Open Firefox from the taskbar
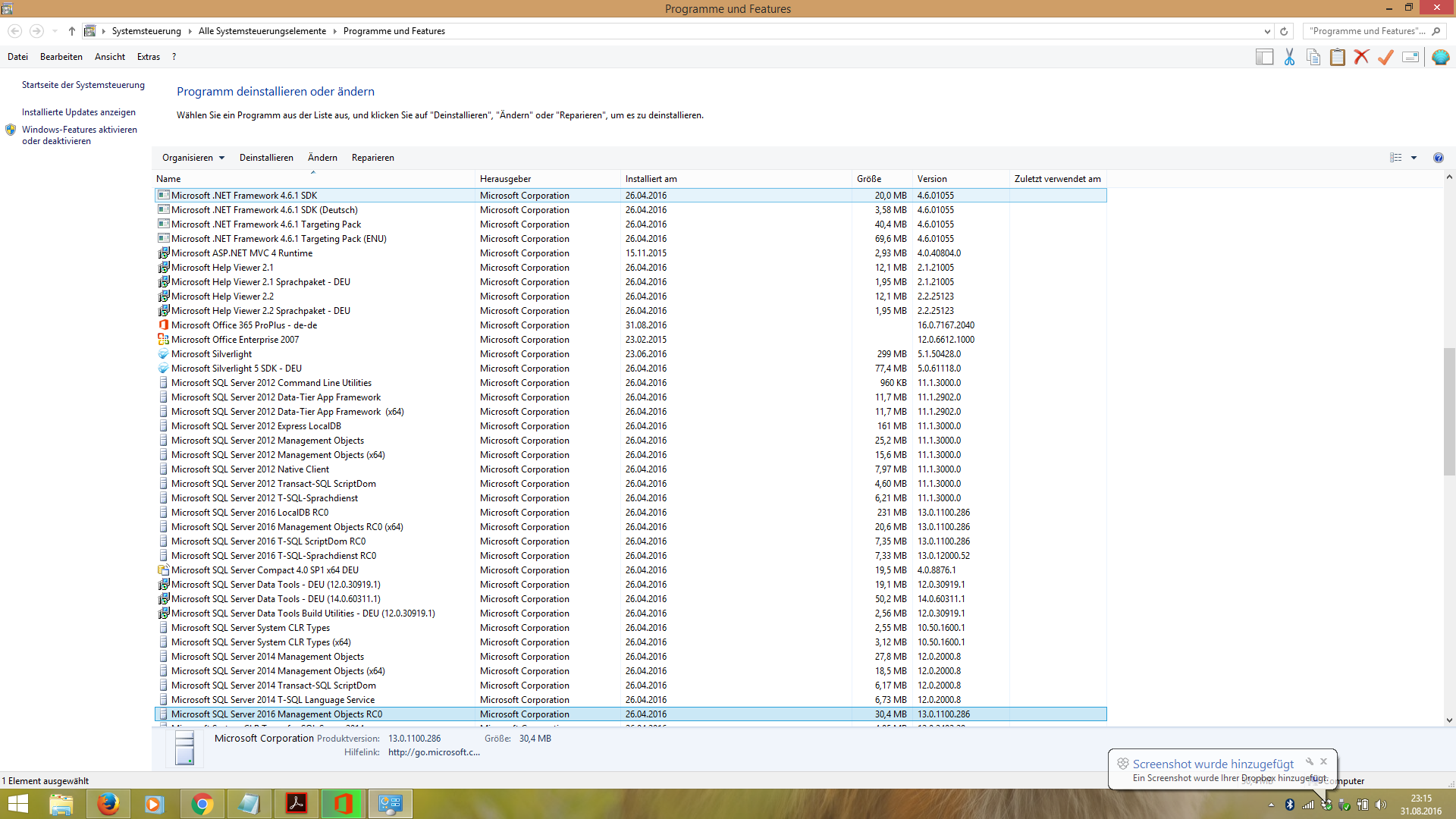Screen dimensions: 1456x819 click(x=108, y=804)
